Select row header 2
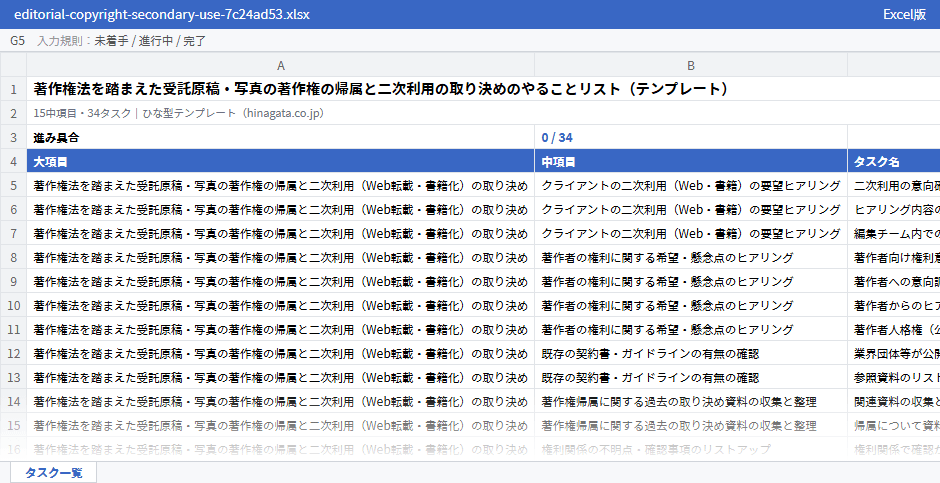The image size is (940, 483). (13, 113)
